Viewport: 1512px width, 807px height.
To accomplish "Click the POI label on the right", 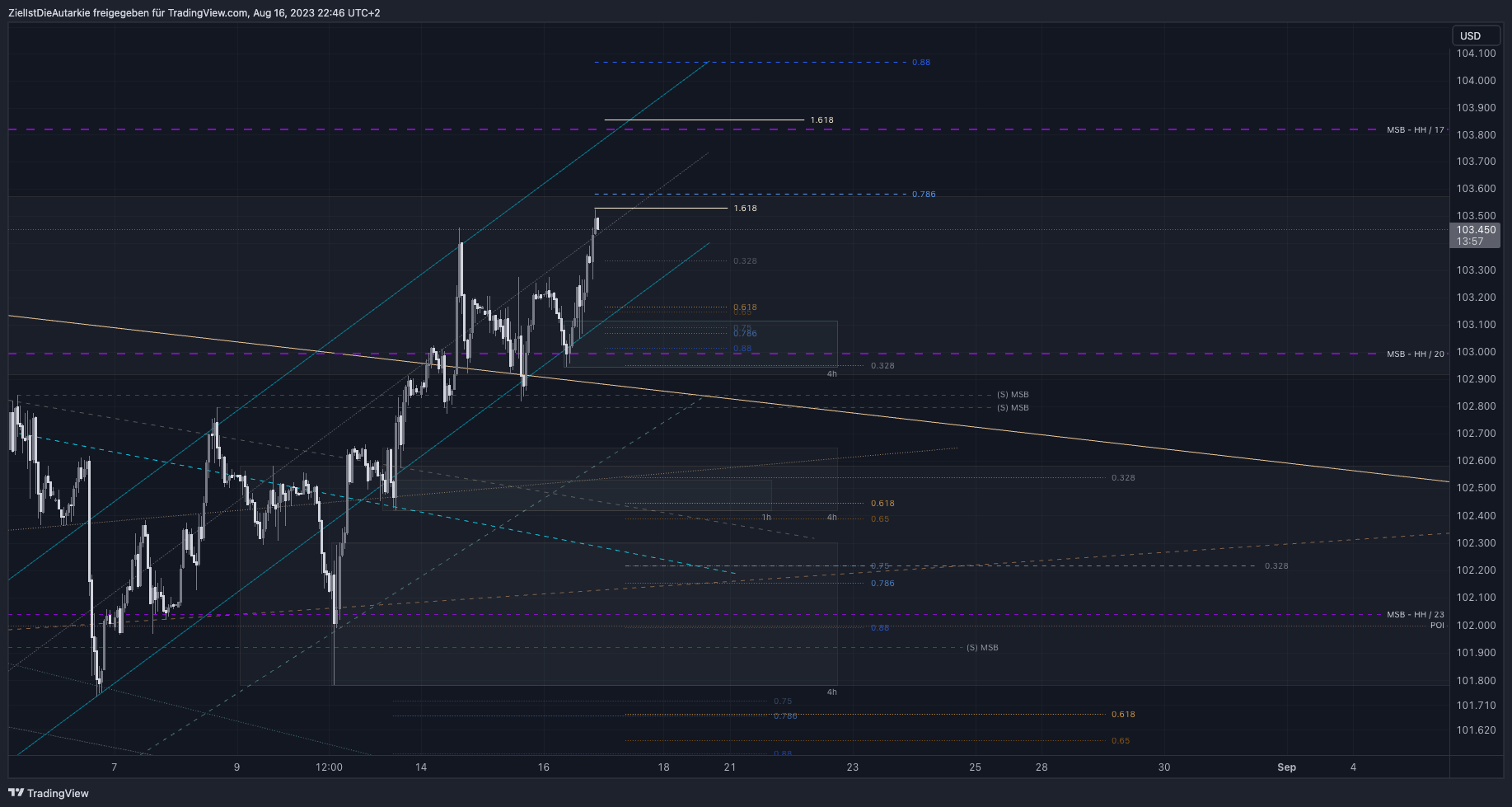I will (1437, 626).
